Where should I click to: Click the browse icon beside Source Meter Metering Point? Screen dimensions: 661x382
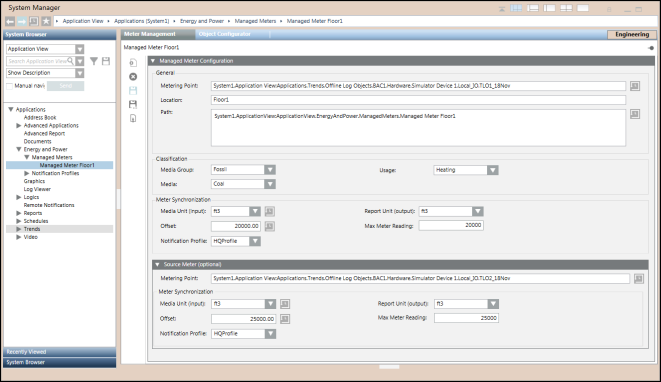click(x=639, y=278)
